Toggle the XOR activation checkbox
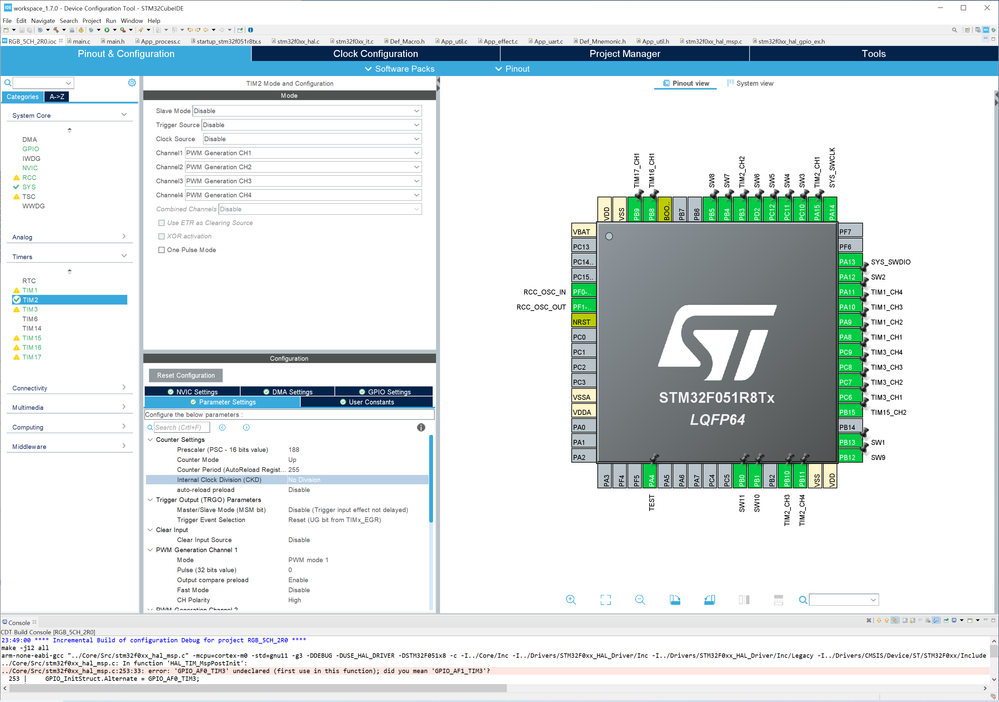 tap(161, 236)
